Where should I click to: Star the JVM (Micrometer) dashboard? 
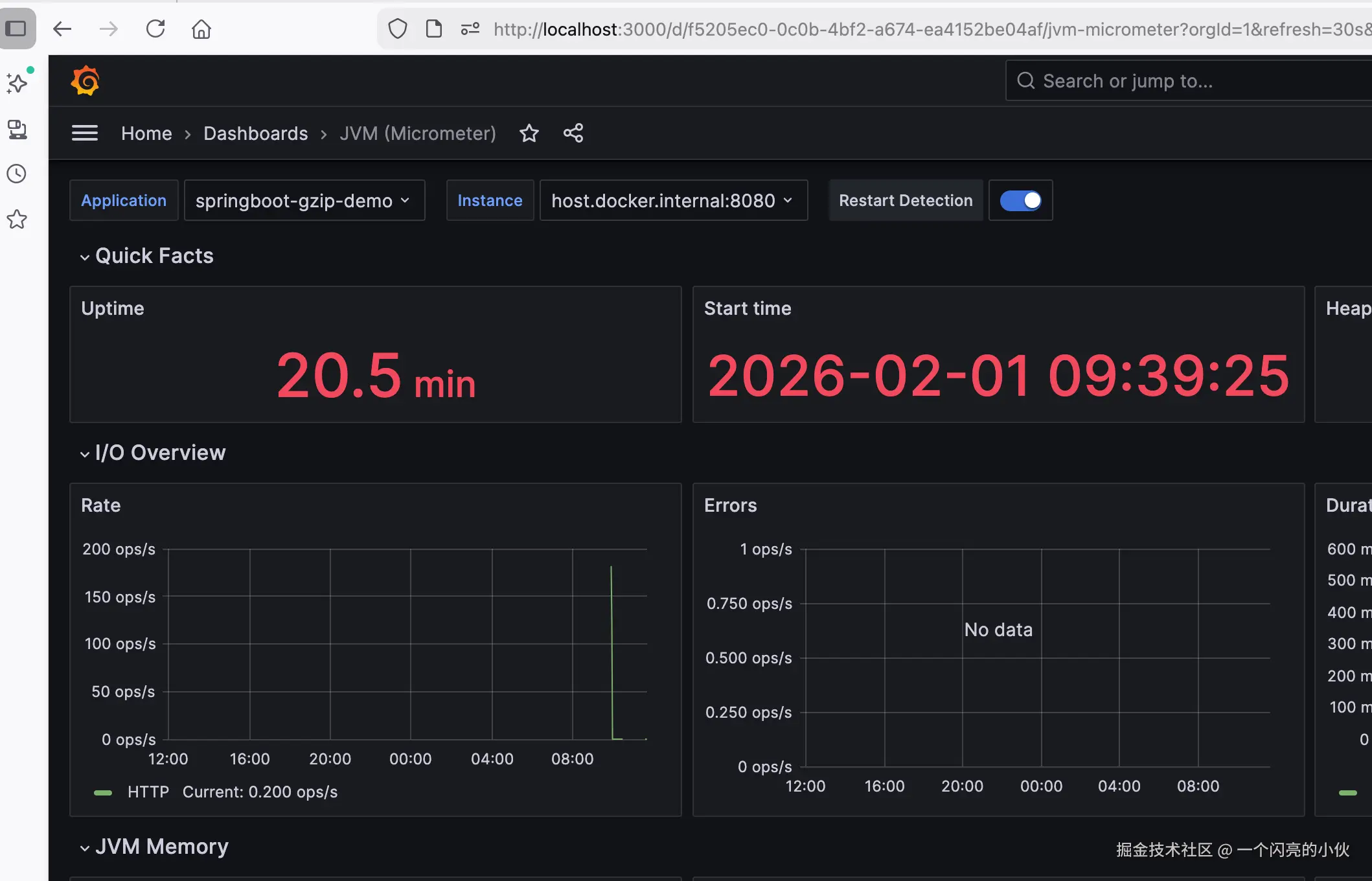(529, 133)
